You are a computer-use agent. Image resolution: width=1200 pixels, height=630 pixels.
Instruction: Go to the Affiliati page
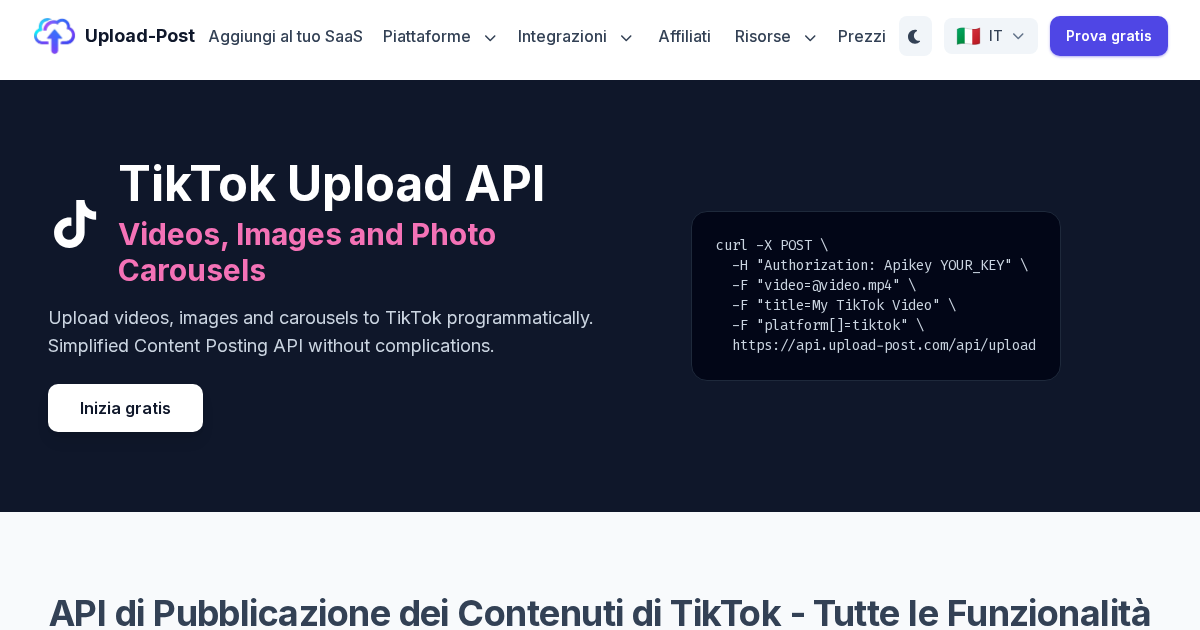[684, 36]
